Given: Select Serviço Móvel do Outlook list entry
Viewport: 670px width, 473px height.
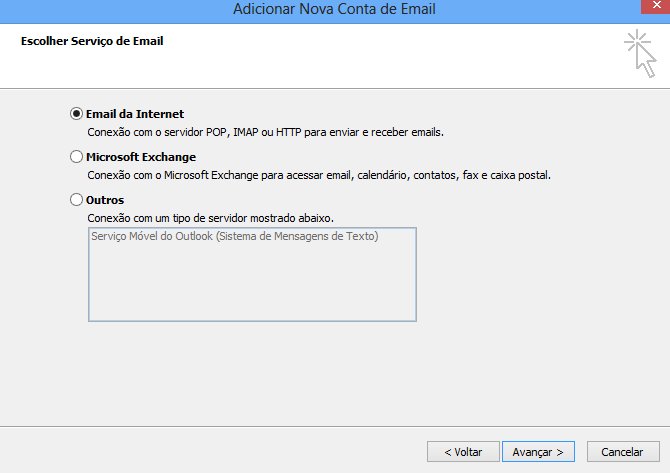Looking at the screenshot, I should [235, 236].
